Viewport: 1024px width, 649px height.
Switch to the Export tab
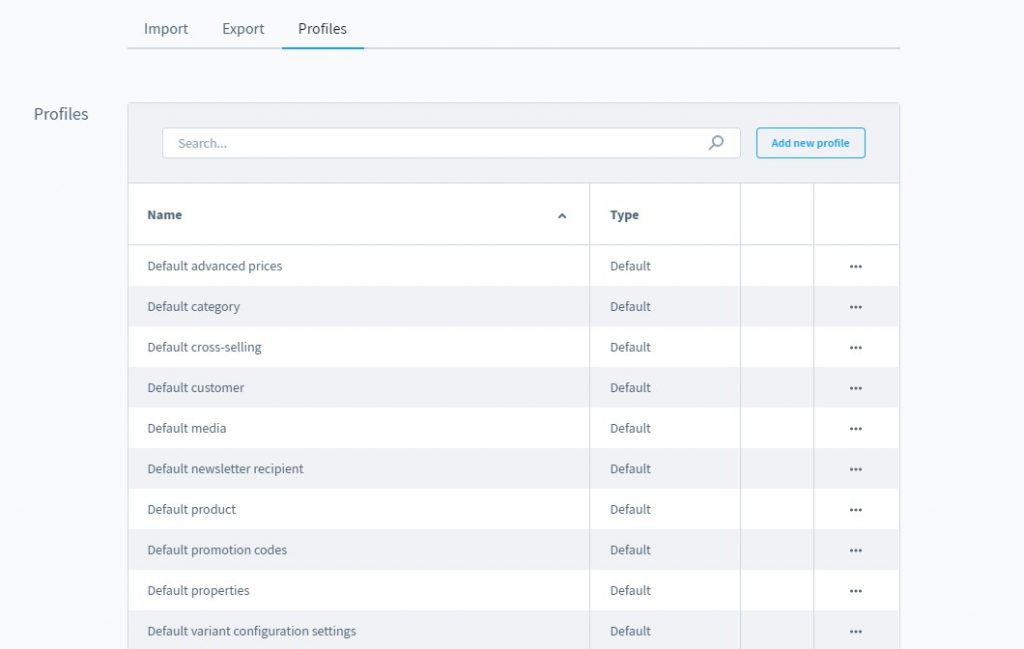[x=242, y=29]
